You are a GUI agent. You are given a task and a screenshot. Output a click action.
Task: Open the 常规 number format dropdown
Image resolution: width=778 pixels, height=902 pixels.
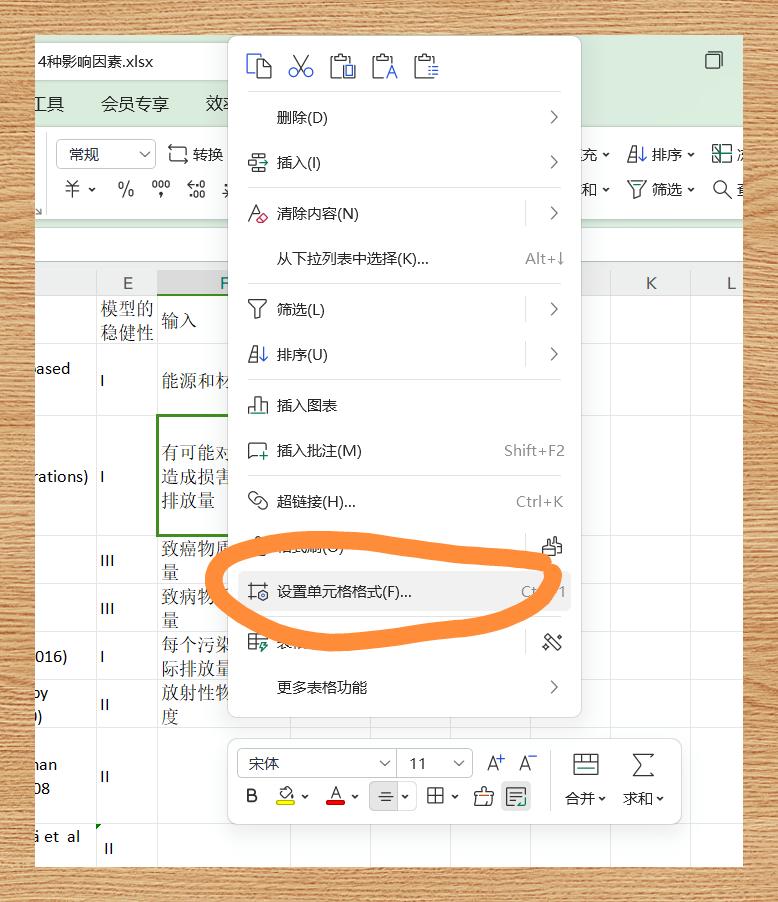coord(106,154)
